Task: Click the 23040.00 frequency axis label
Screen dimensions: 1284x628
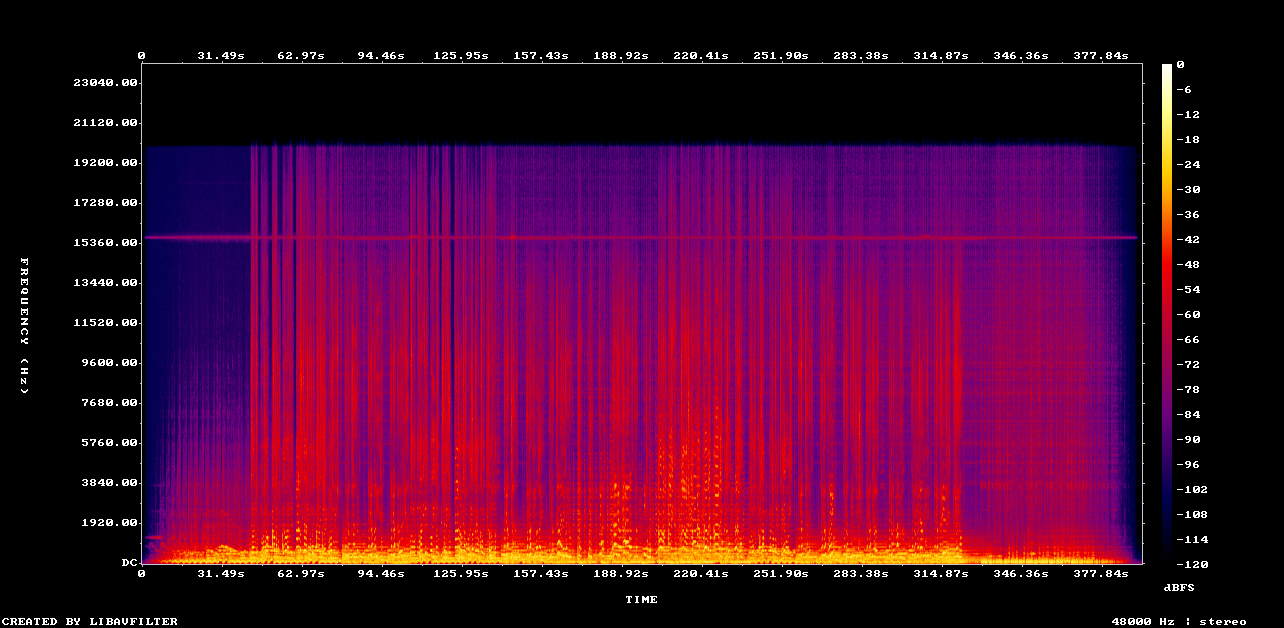Action: click(x=105, y=83)
